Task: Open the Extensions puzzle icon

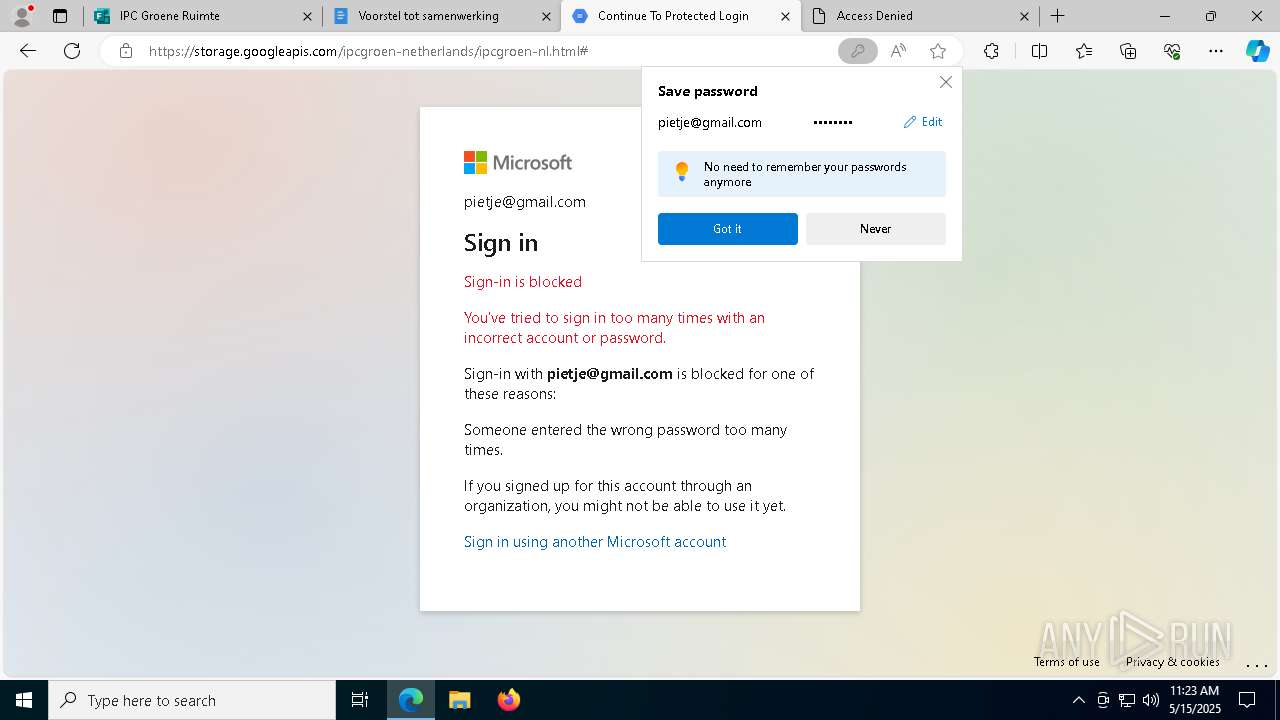Action: point(991,51)
